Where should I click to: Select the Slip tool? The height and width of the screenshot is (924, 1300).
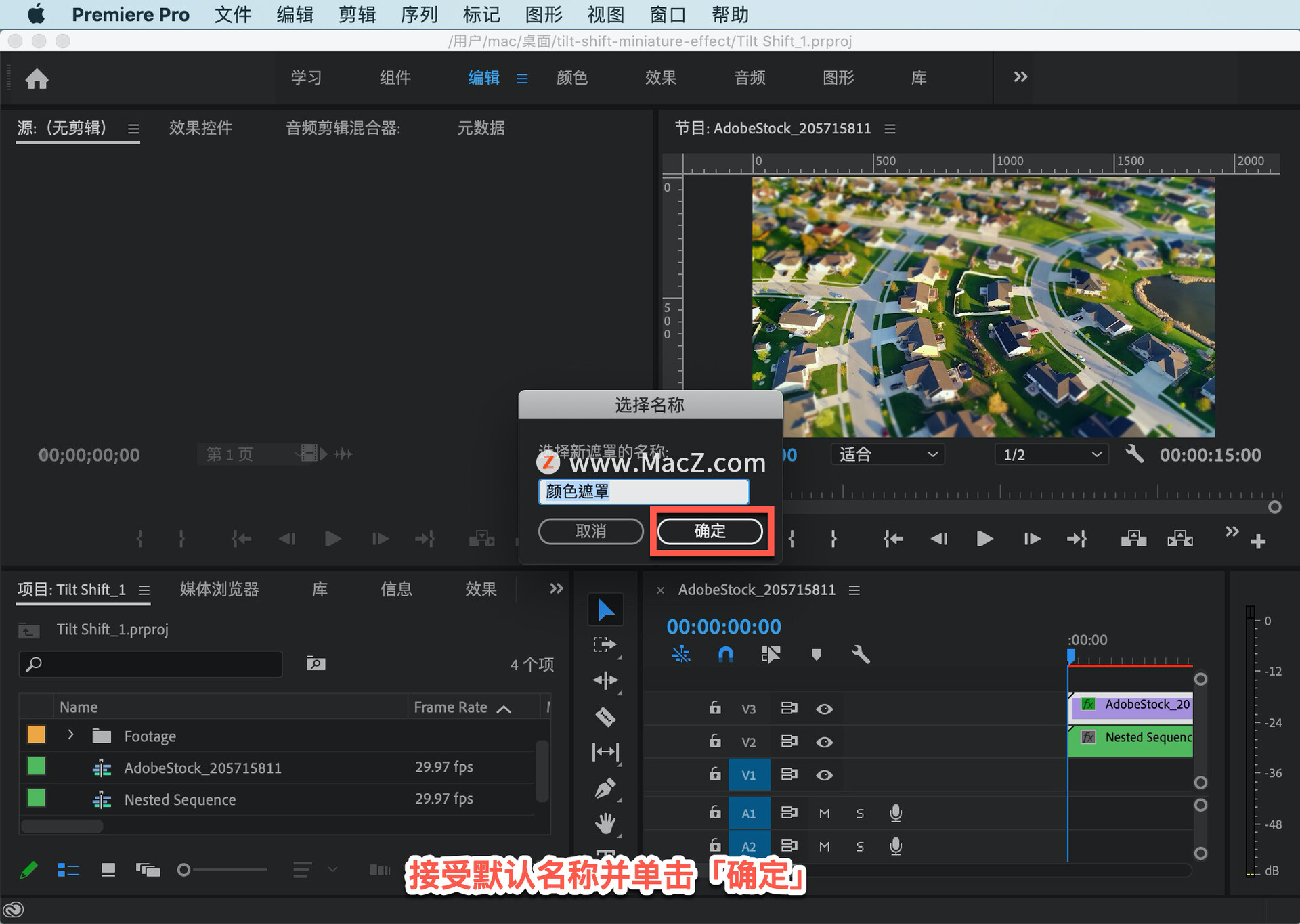click(605, 752)
